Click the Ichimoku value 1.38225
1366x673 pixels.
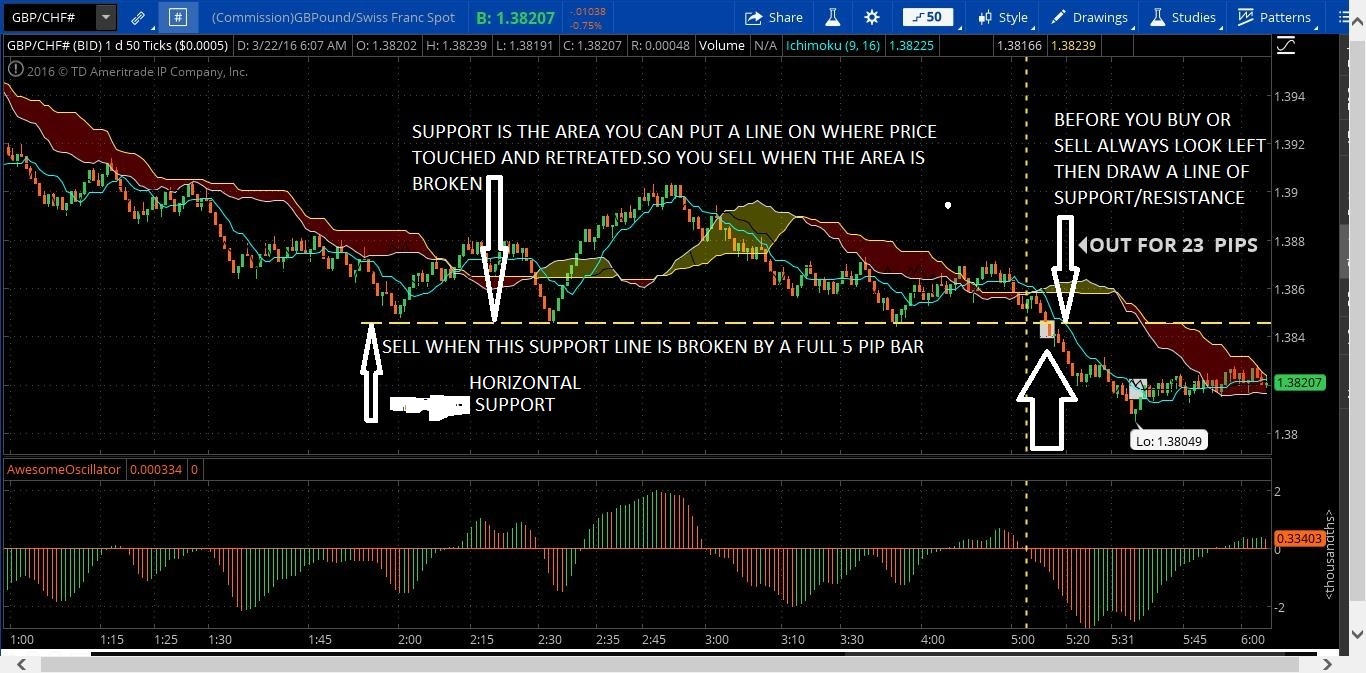tap(911, 46)
